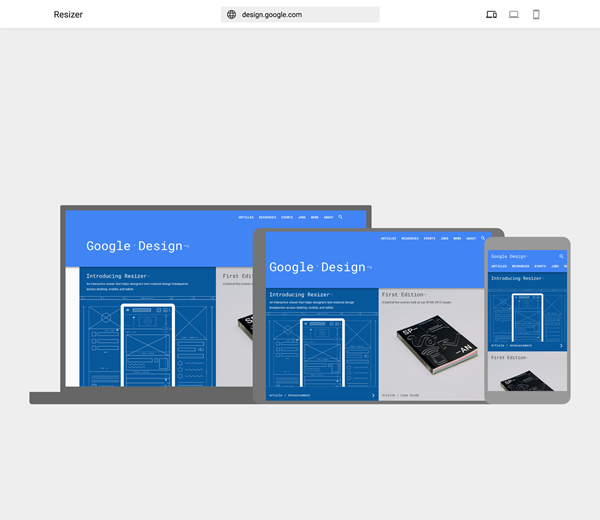Open RESOURCES in the tablet preview nav

click(410, 238)
